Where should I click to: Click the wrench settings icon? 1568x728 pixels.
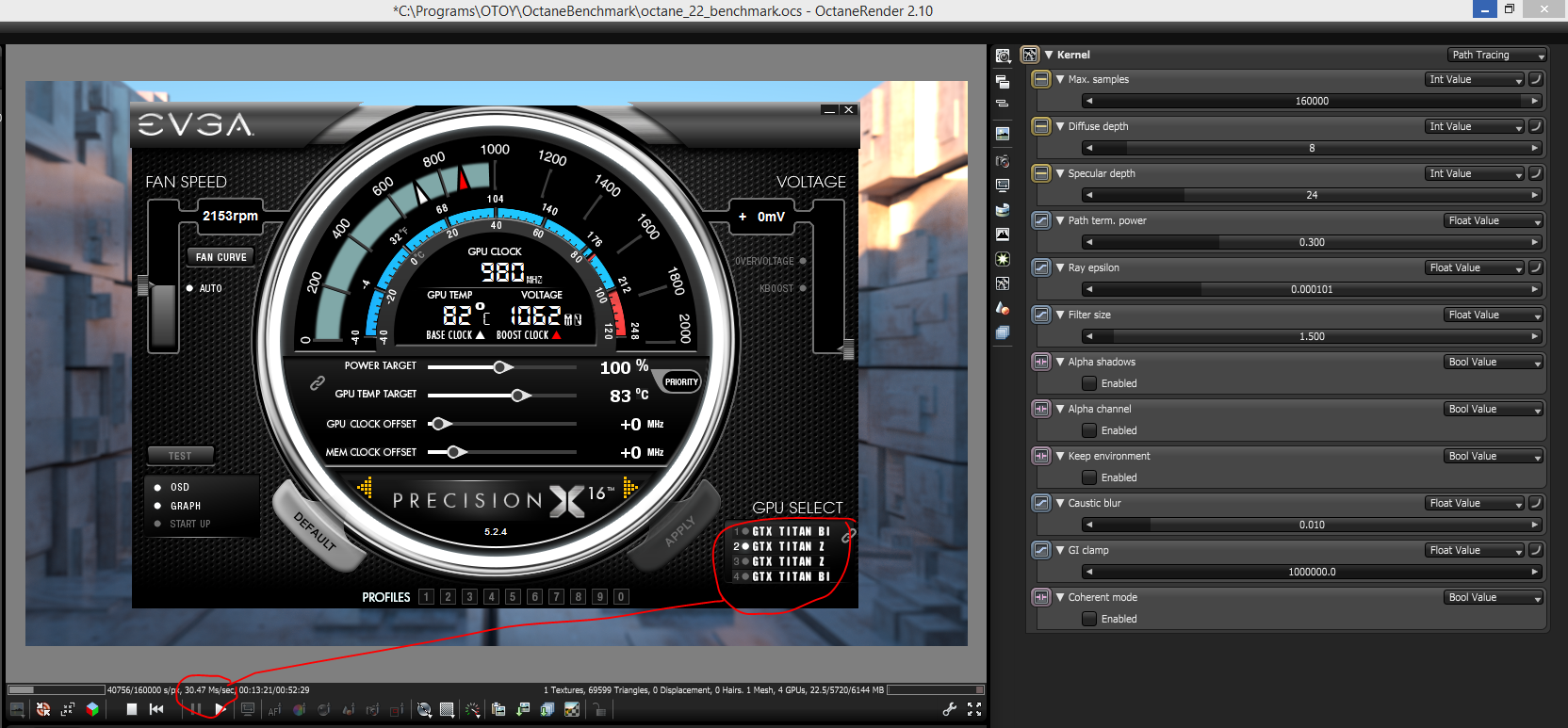click(950, 709)
